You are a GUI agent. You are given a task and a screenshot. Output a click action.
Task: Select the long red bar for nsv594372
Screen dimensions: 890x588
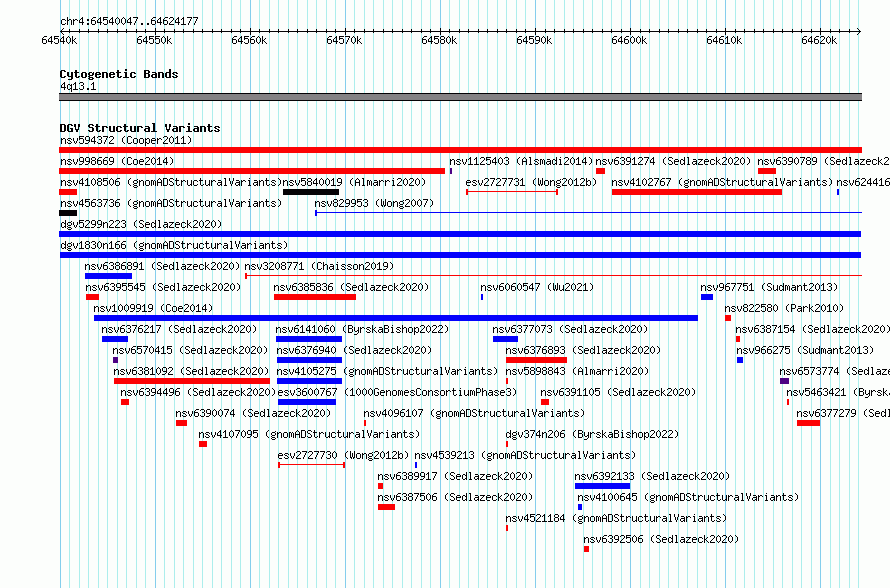pos(460,150)
